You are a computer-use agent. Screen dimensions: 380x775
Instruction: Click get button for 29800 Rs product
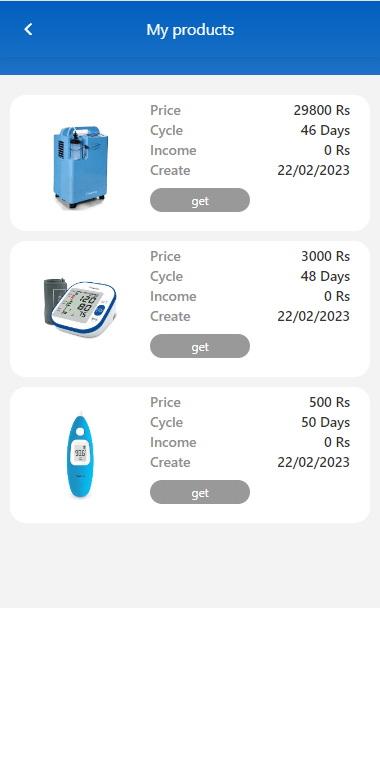[x=200, y=200]
